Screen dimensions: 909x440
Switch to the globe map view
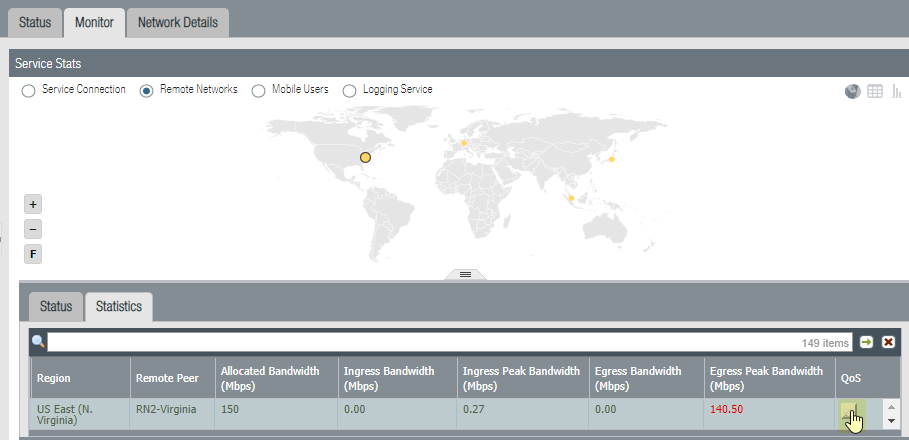coord(852,91)
